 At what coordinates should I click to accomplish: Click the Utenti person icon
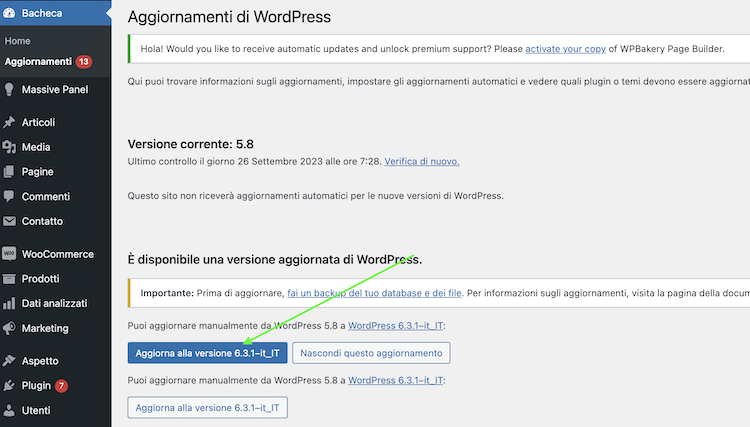(9, 410)
